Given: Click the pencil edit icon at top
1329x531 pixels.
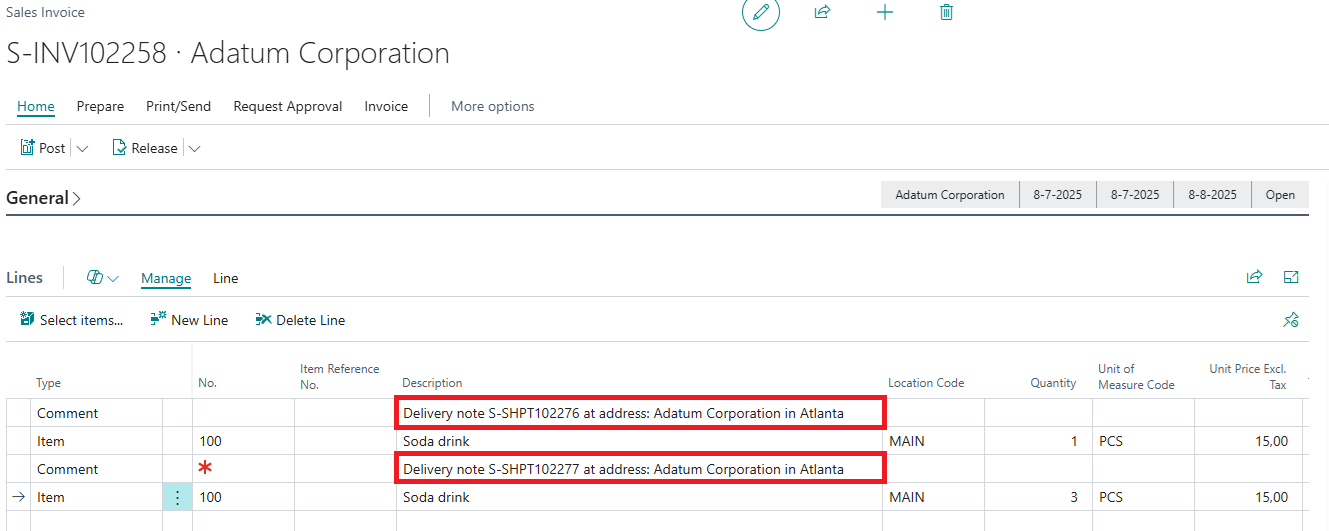Looking at the screenshot, I should pyautogui.click(x=761, y=12).
